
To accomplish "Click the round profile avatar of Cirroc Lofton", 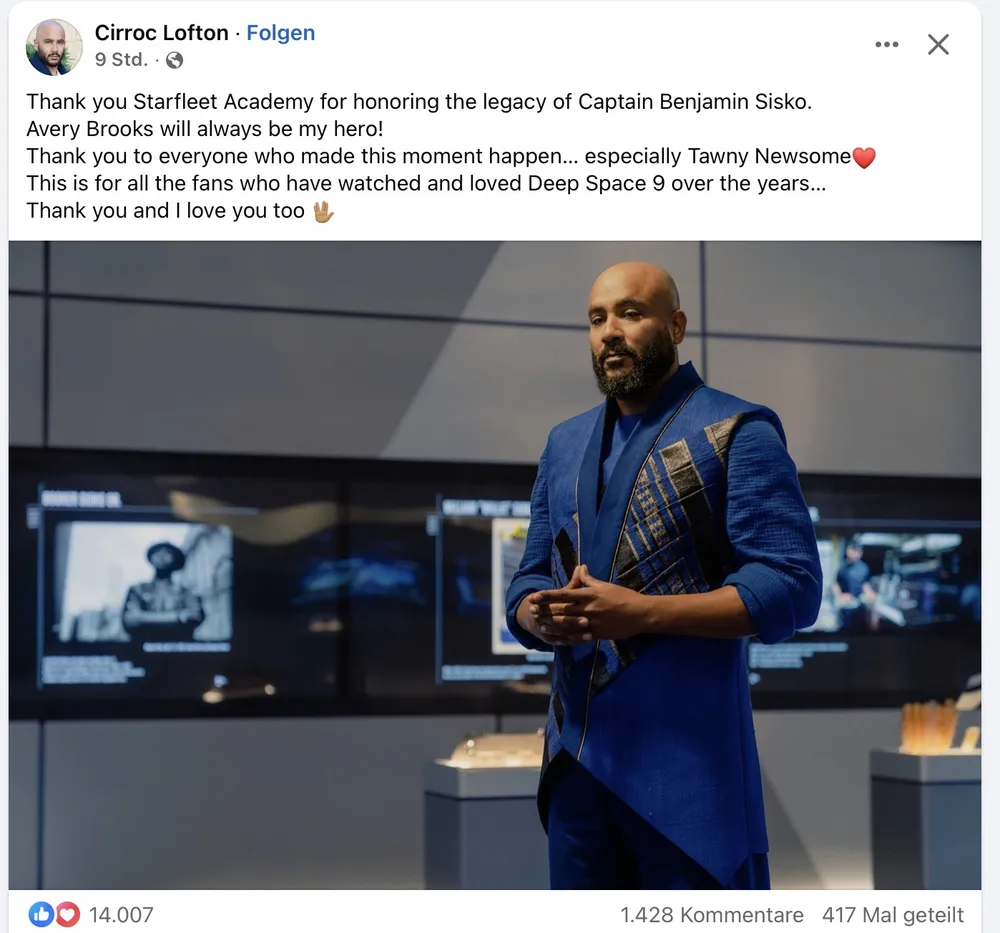I will (54, 47).
